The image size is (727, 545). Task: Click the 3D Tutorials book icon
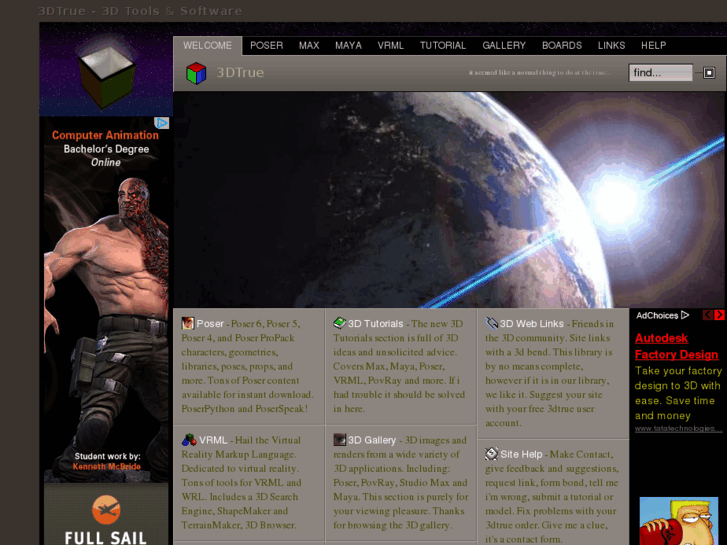click(340, 322)
